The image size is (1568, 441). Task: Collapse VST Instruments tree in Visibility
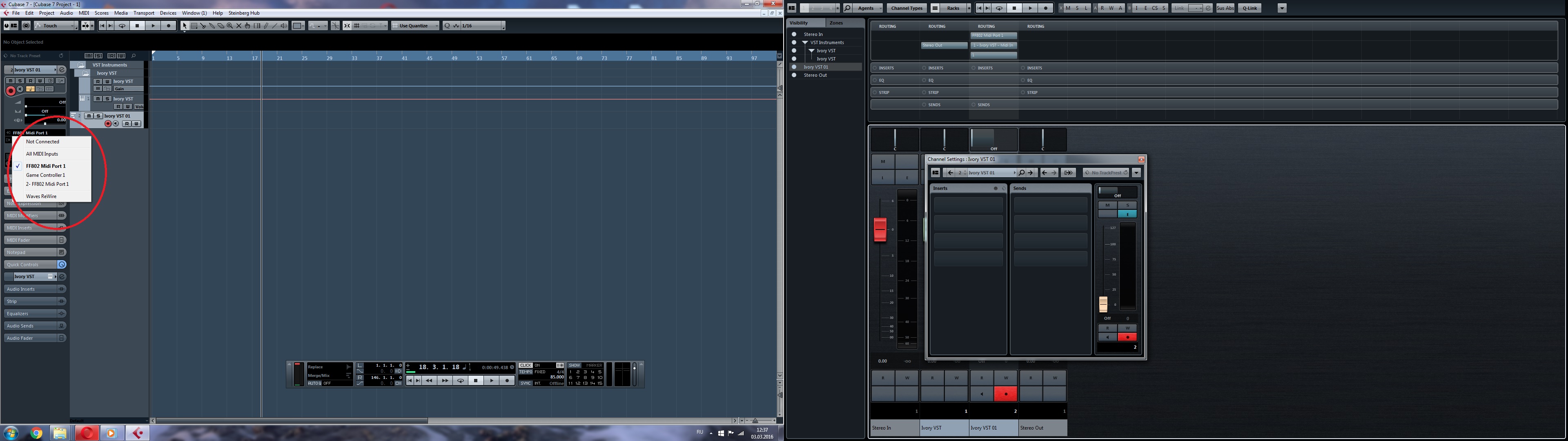[x=805, y=42]
